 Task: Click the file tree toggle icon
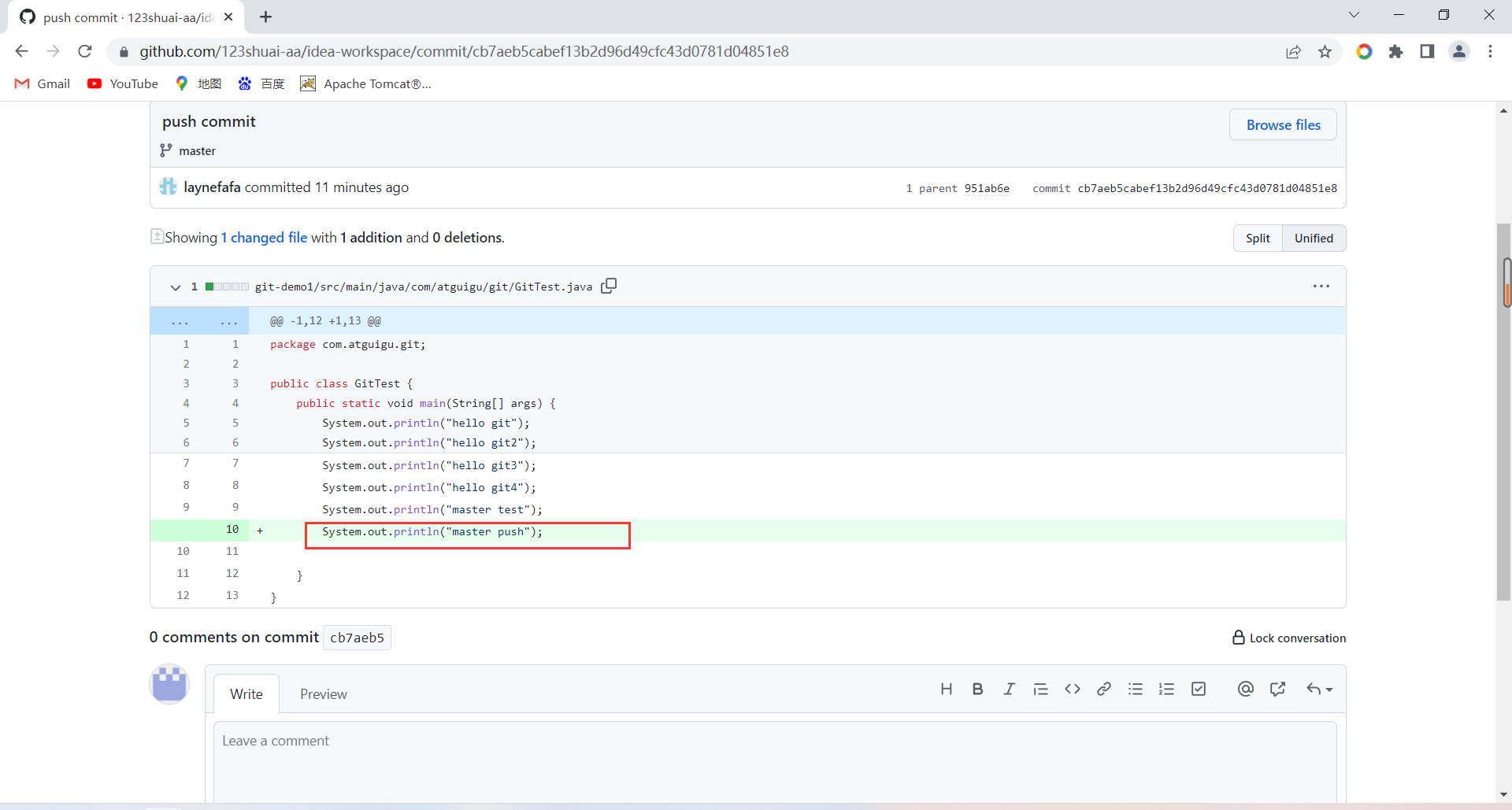(x=157, y=236)
